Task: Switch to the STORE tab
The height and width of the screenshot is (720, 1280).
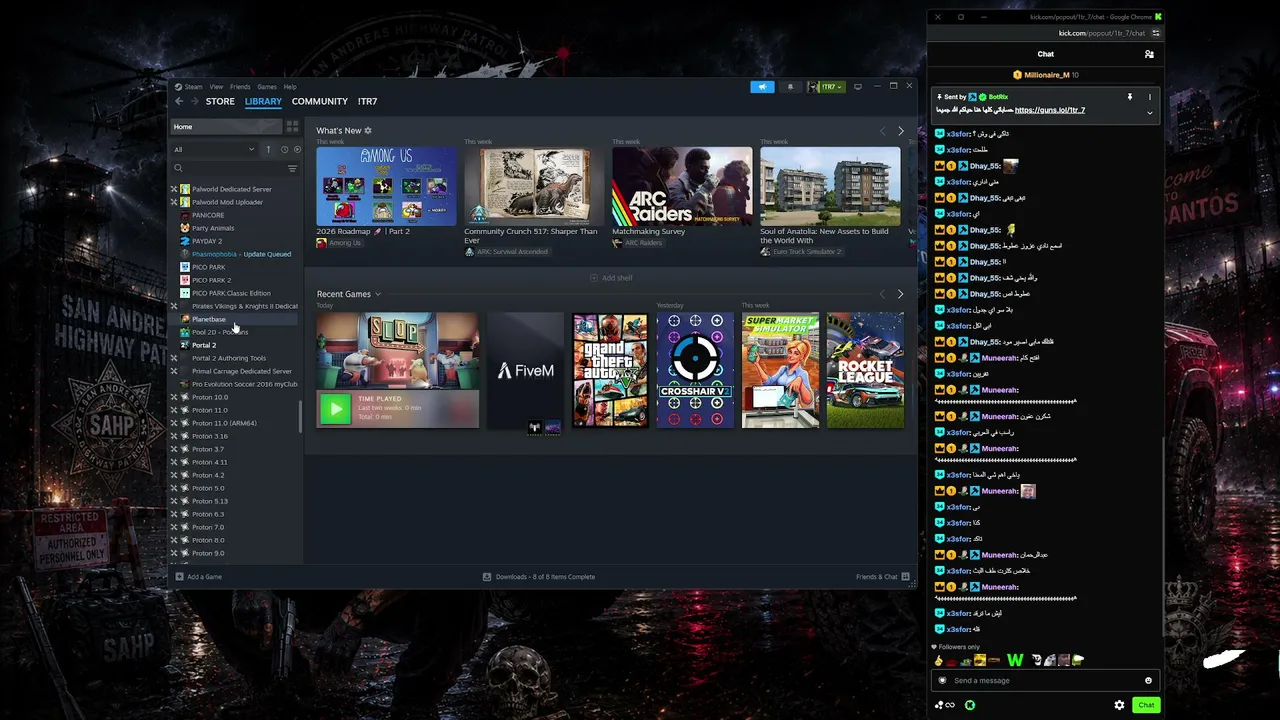Action: tap(220, 101)
